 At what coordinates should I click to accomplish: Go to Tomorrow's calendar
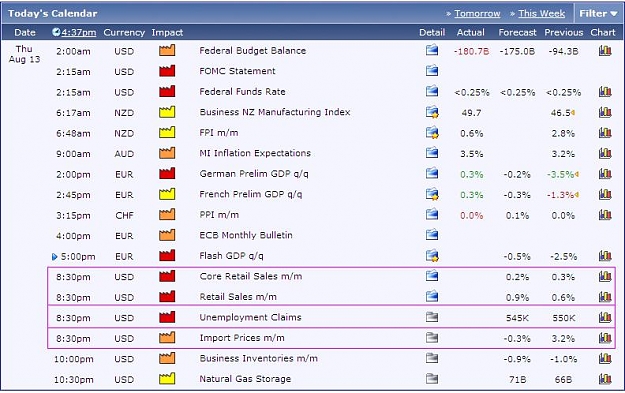click(477, 14)
